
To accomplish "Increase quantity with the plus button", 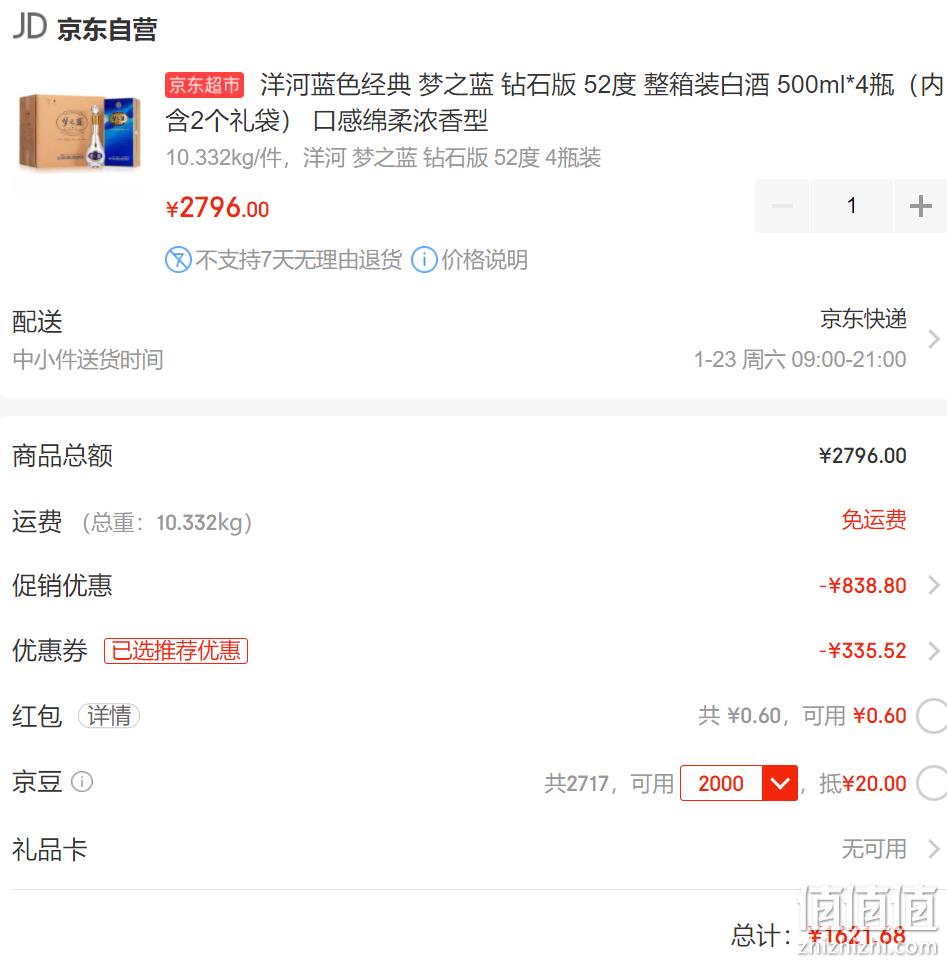I will point(921,206).
